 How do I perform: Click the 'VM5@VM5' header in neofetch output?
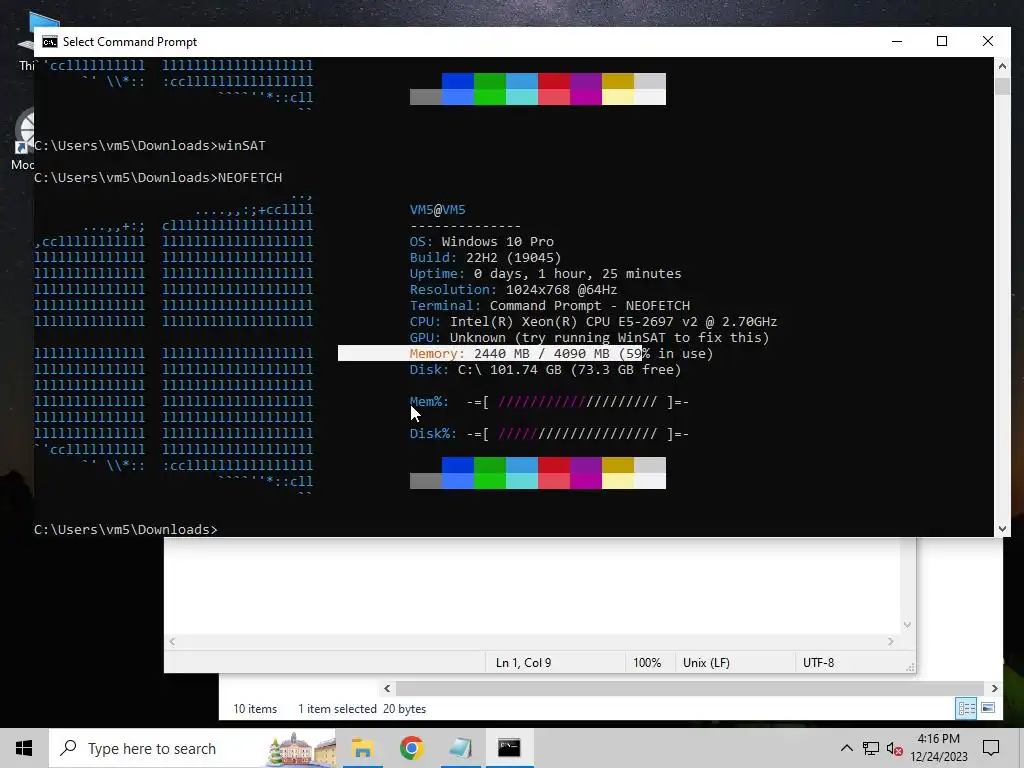tap(438, 210)
